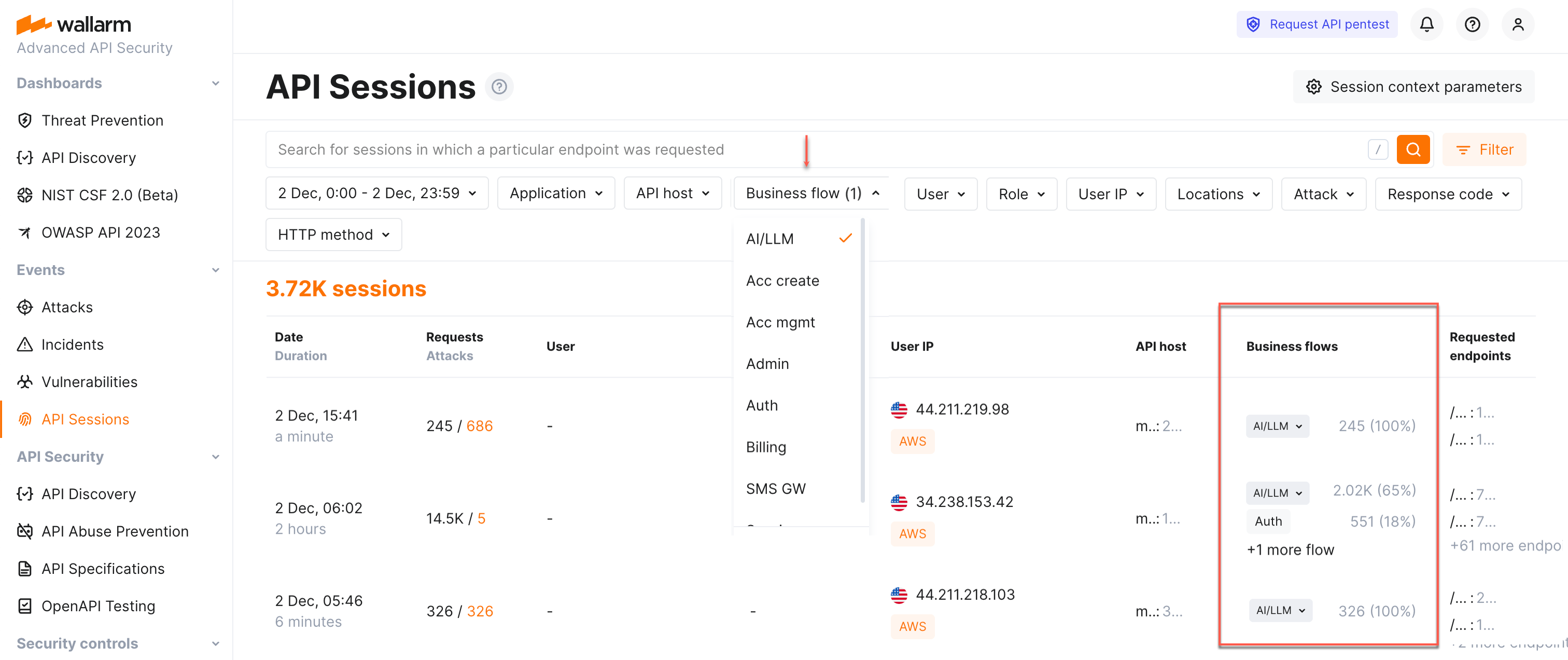Open the notifications bell
The height and width of the screenshot is (660, 1568).
tap(1427, 24)
